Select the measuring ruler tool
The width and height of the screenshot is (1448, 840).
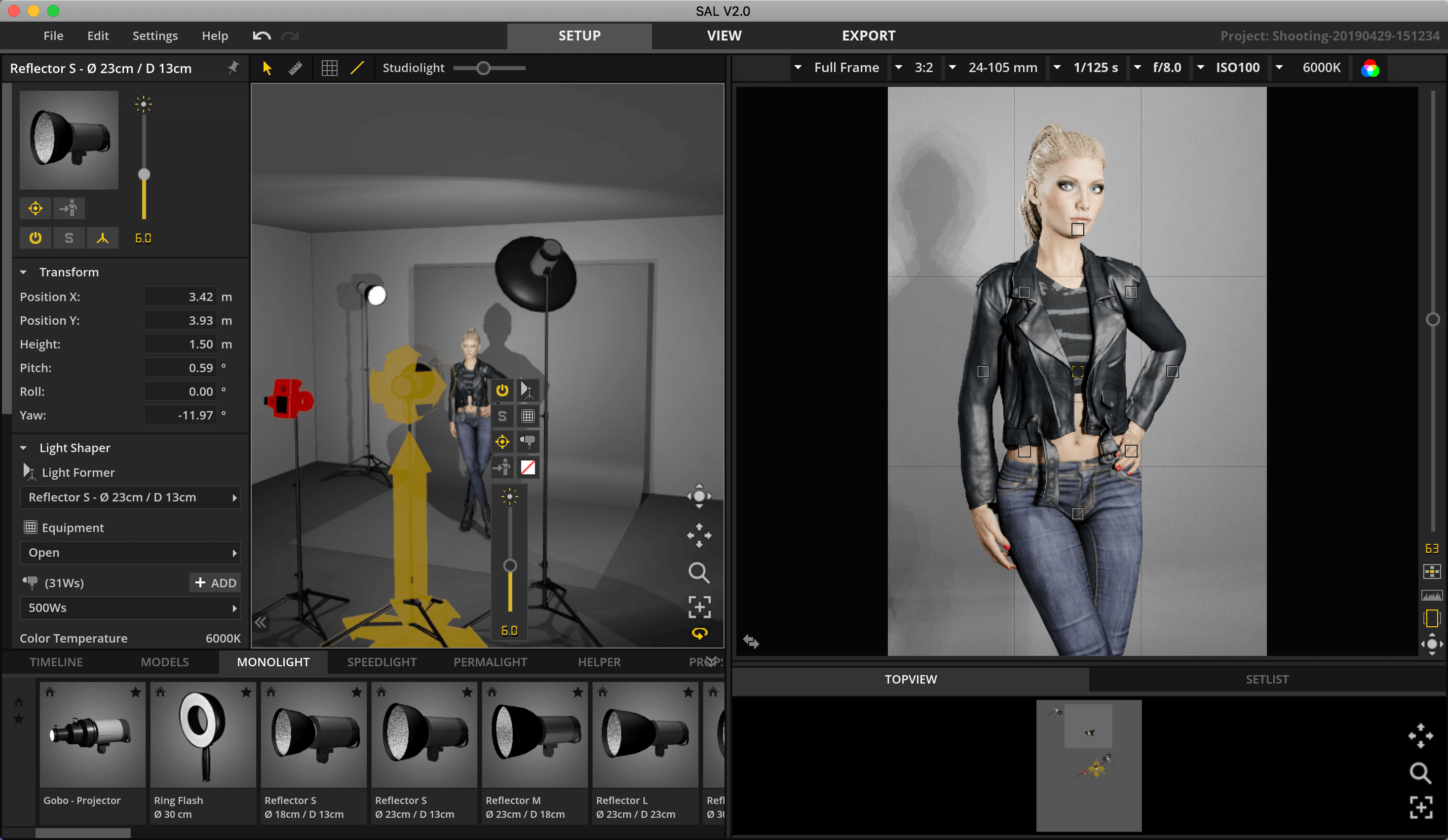pyautogui.click(x=295, y=68)
